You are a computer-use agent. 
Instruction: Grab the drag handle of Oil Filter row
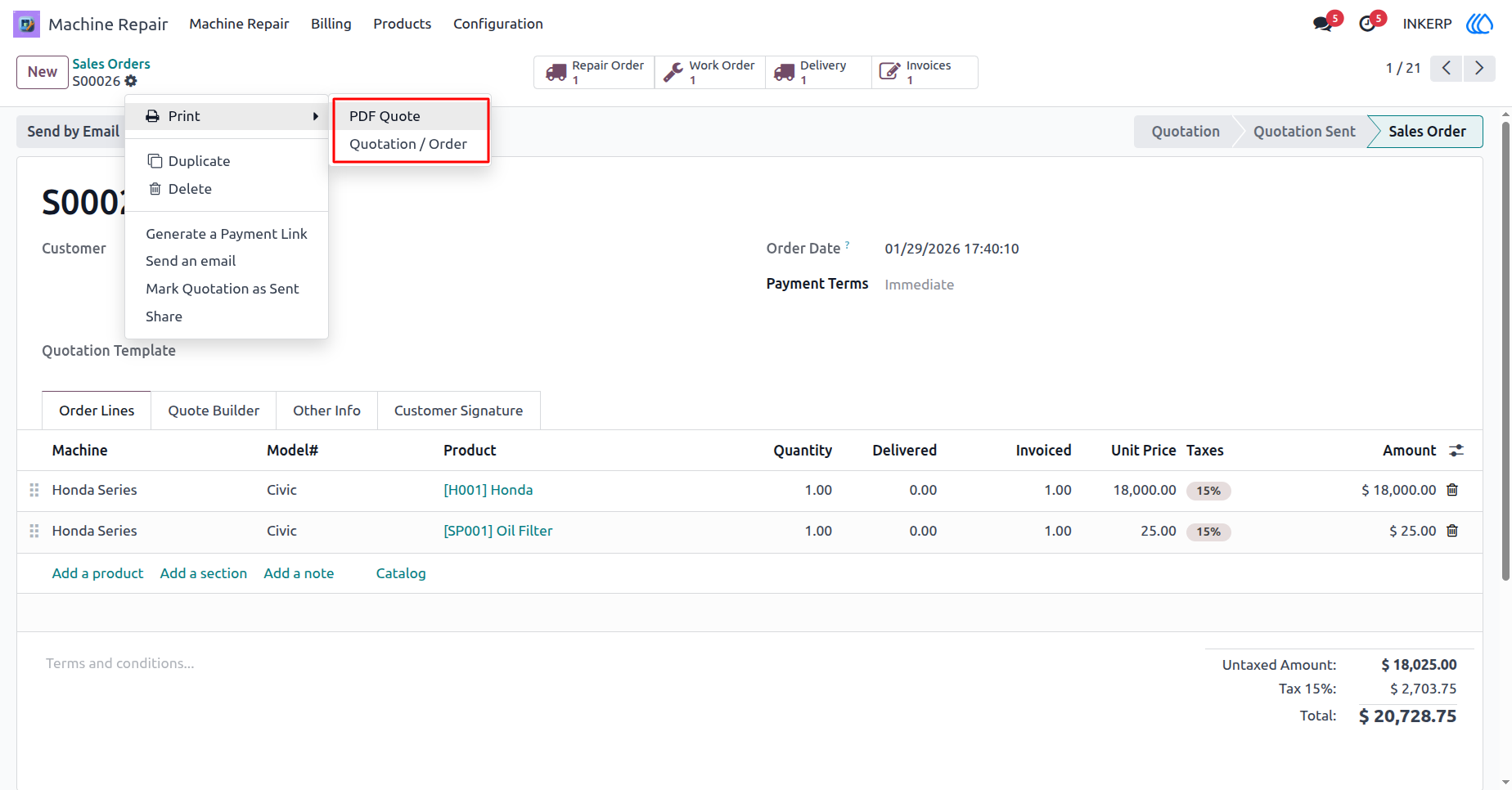(34, 531)
